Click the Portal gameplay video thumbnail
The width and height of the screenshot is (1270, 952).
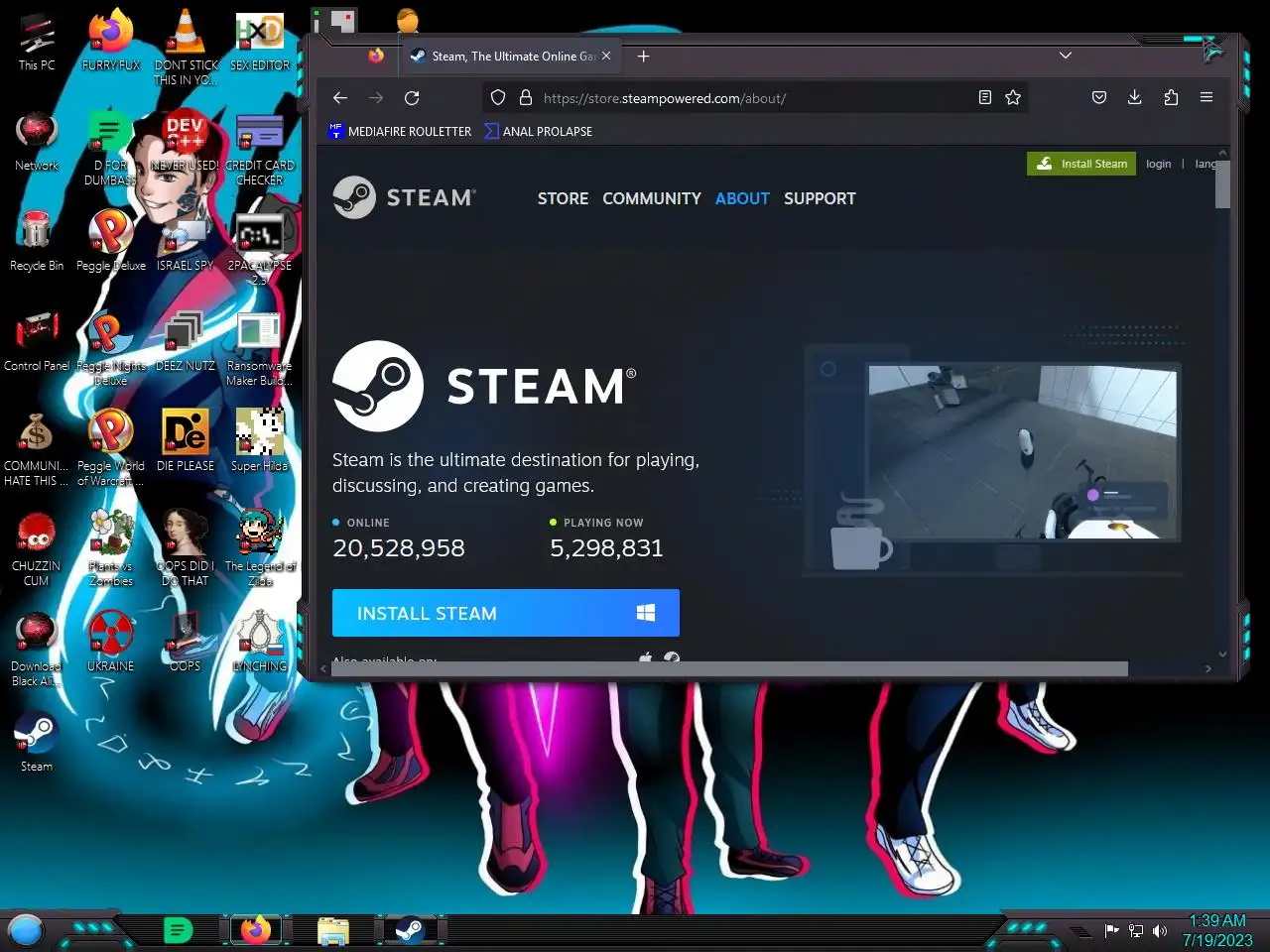1022,452
